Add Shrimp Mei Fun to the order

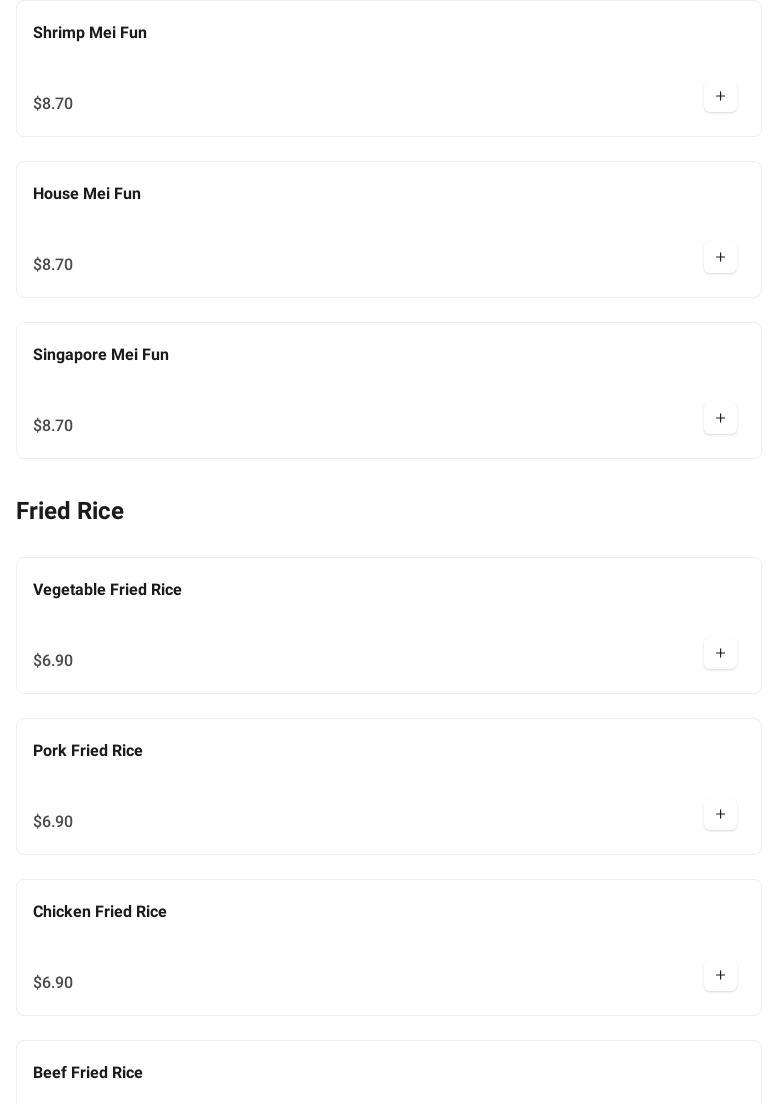(720, 97)
